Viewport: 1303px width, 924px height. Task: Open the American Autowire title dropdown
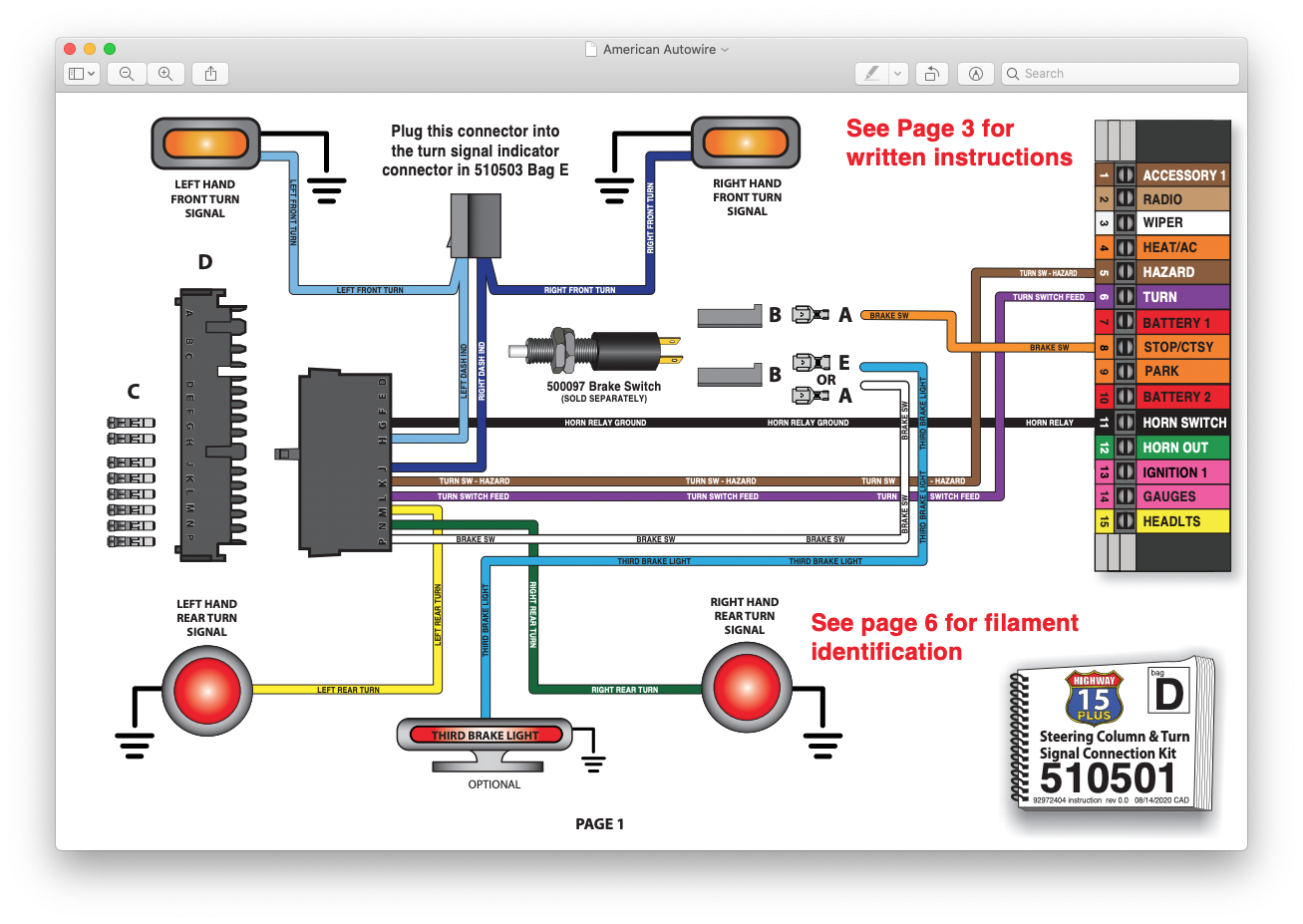(x=725, y=50)
